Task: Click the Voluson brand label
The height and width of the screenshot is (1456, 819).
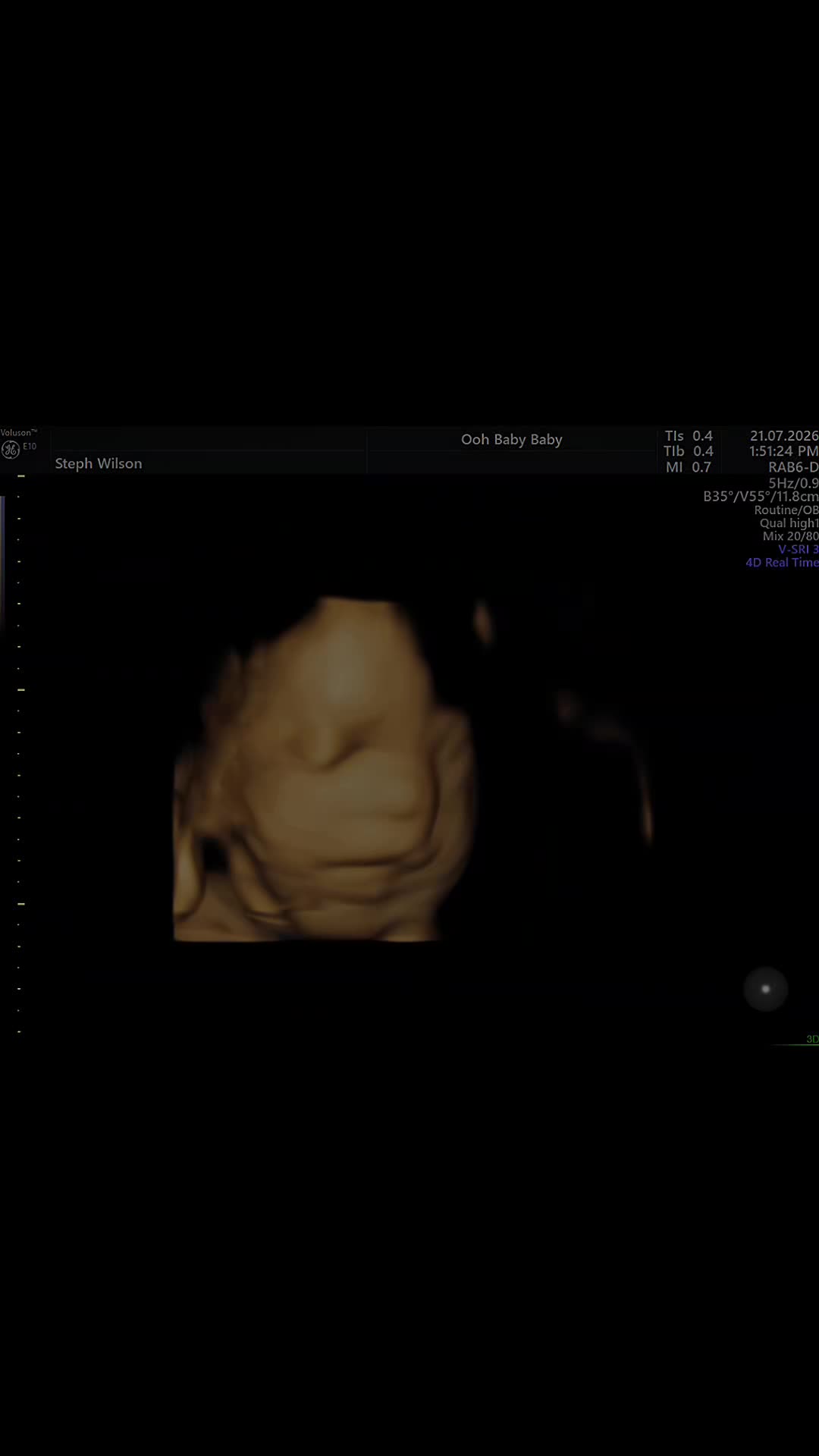Action: pyautogui.click(x=18, y=433)
